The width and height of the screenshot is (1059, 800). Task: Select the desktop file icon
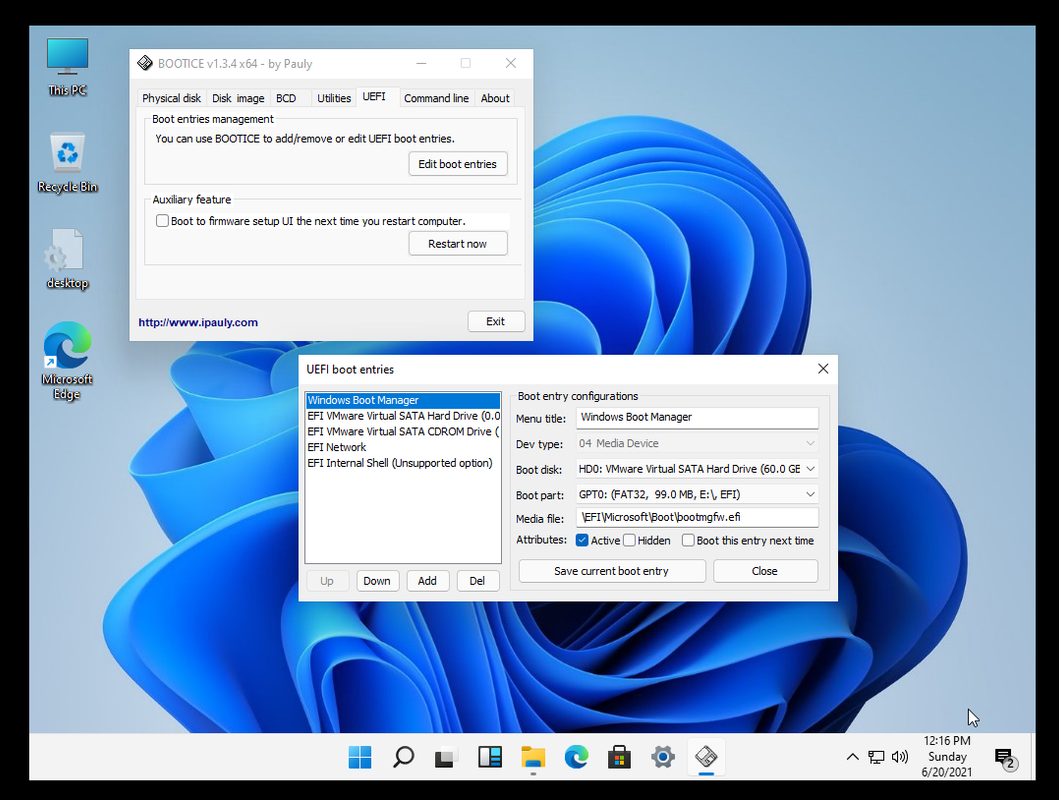click(67, 259)
